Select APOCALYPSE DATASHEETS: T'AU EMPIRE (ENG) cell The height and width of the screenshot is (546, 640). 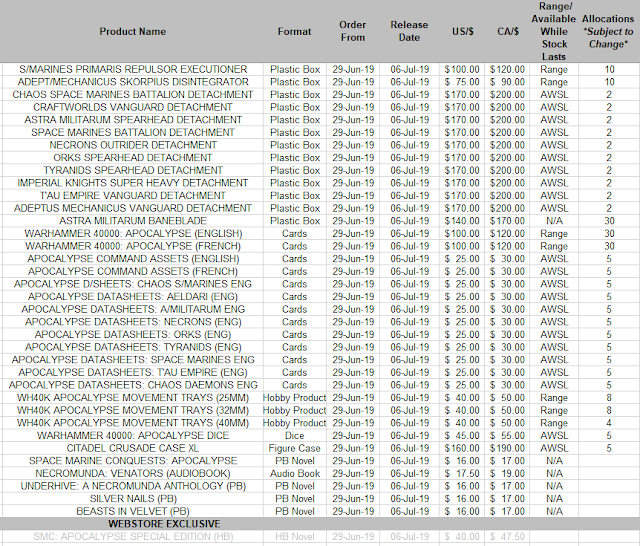pos(133,373)
